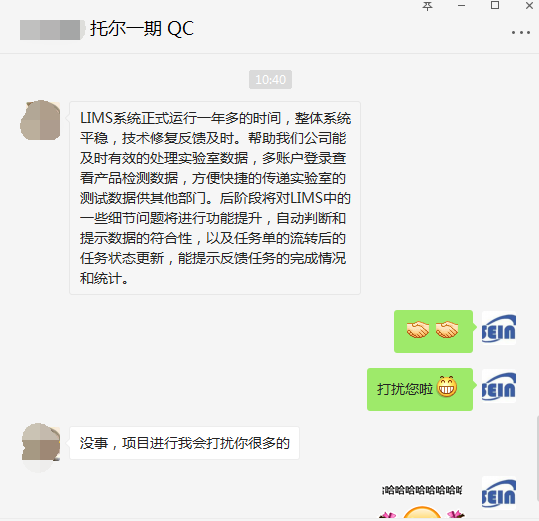Maximize the chat window

tap(495, 5)
